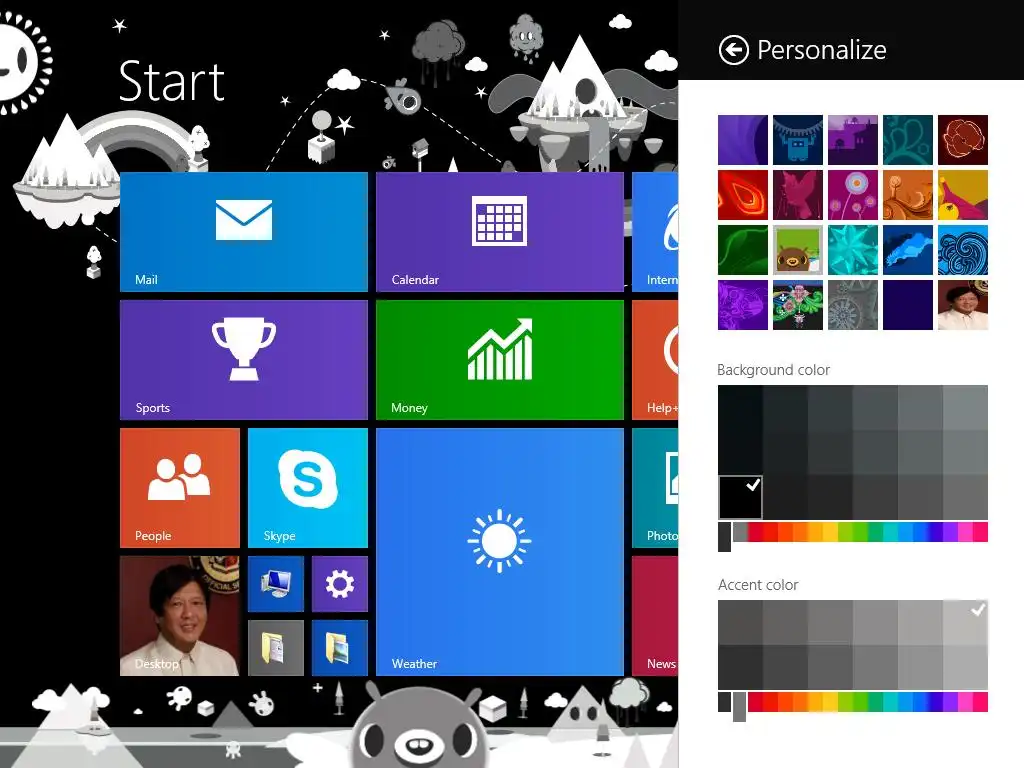Open the Mail tile
The height and width of the screenshot is (768, 1024).
tap(244, 232)
